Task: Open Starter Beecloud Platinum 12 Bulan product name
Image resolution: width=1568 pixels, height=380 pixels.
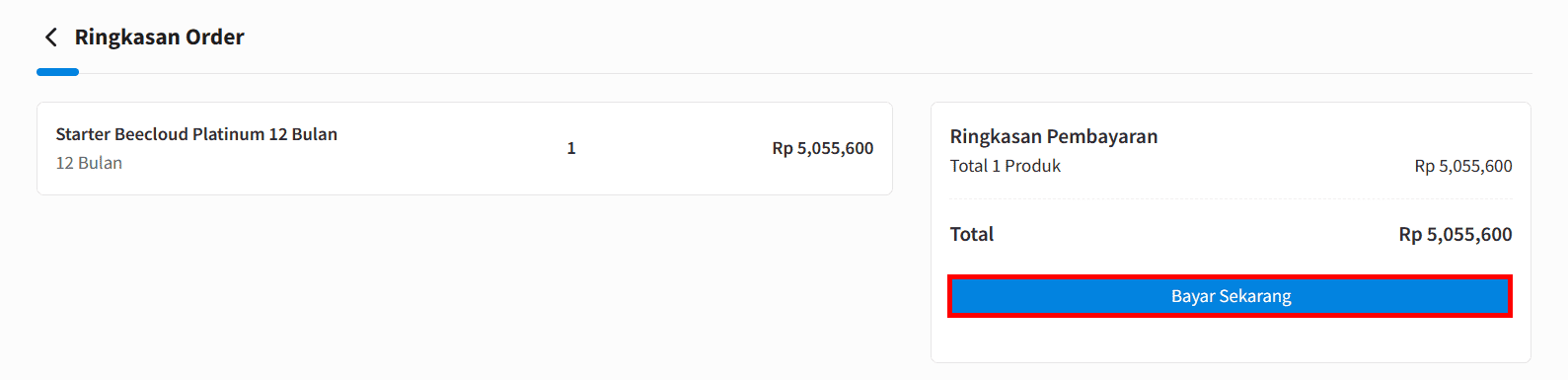Action: tap(196, 134)
